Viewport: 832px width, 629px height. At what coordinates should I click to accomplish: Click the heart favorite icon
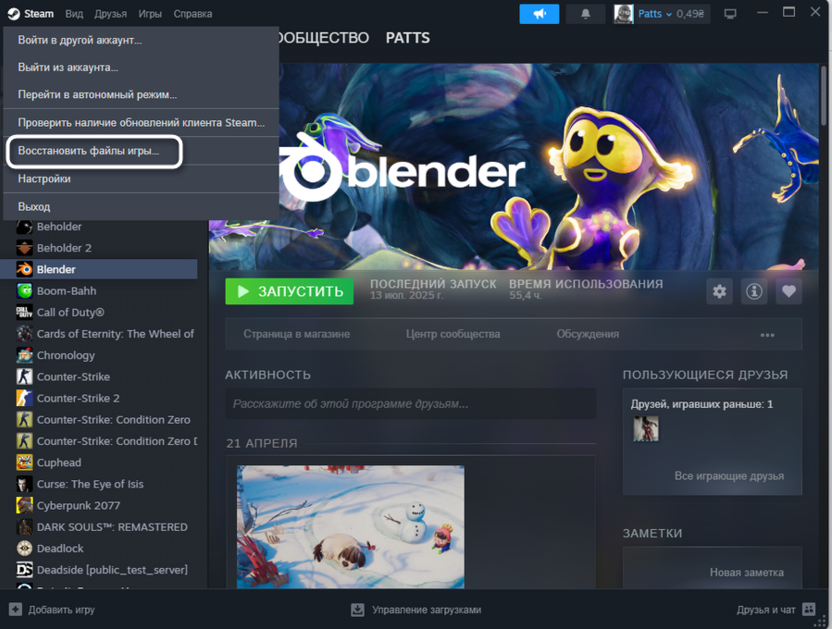(x=788, y=291)
